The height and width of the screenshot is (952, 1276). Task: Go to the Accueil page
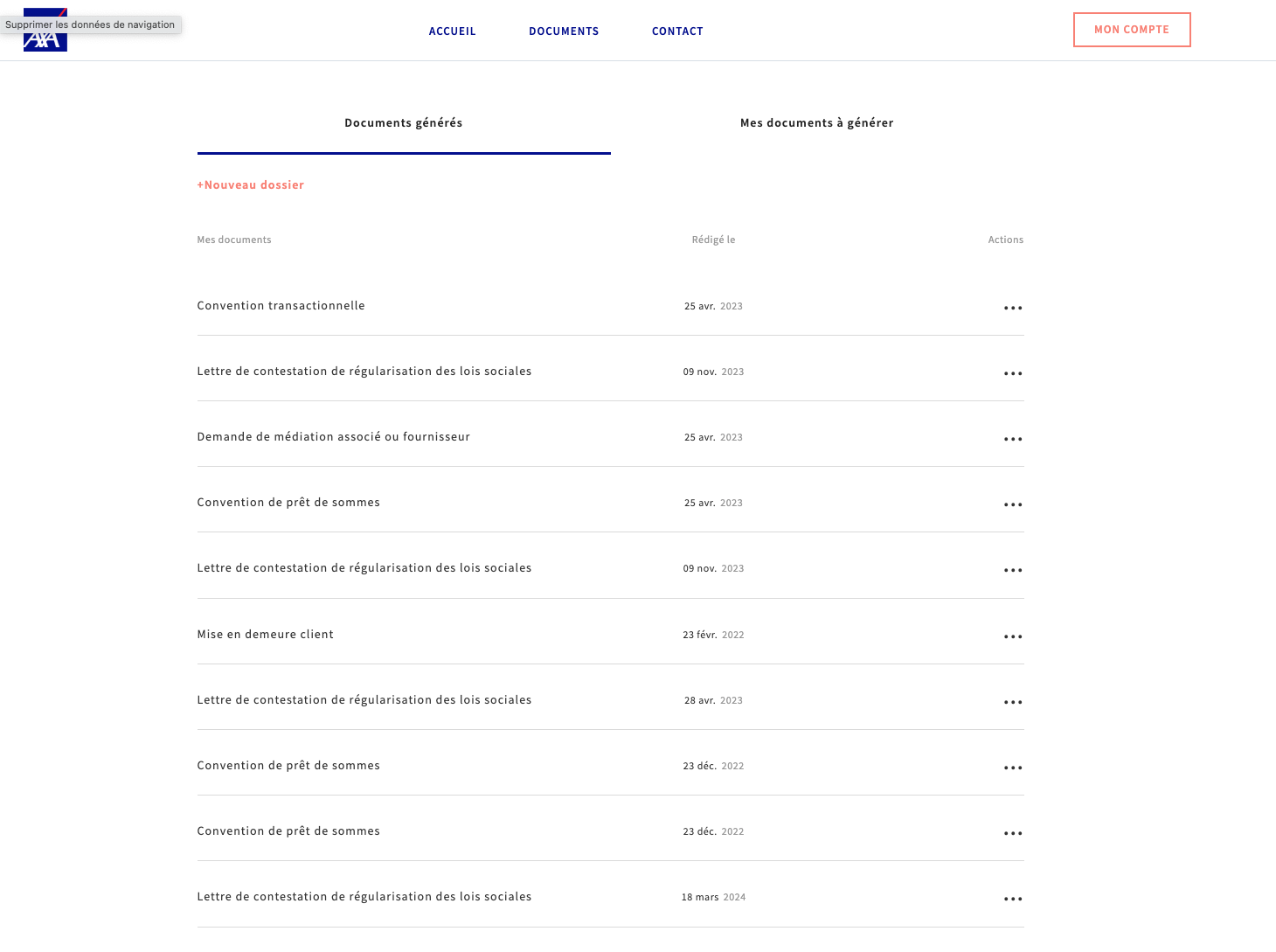tap(453, 31)
